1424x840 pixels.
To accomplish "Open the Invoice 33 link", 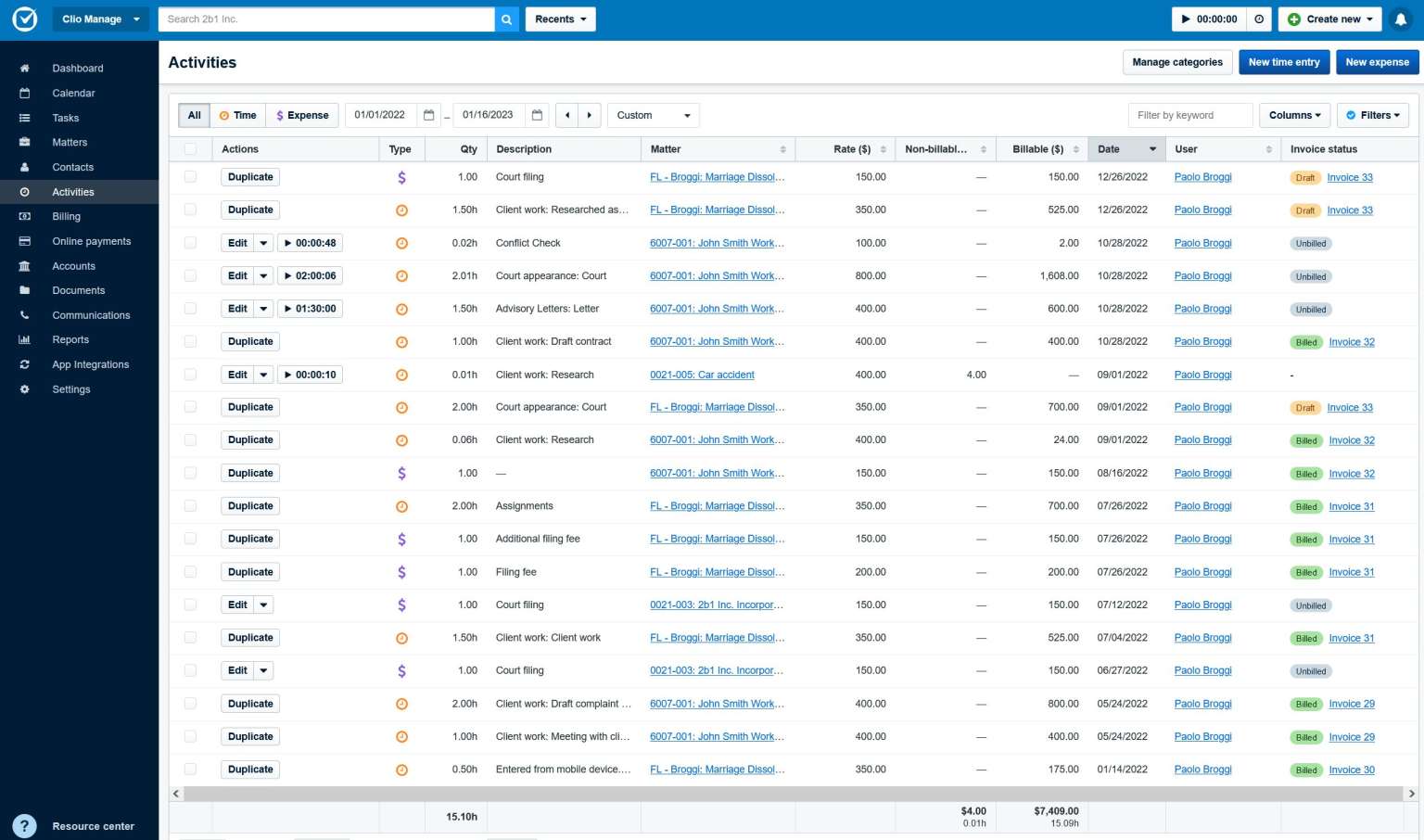I will coord(1349,177).
